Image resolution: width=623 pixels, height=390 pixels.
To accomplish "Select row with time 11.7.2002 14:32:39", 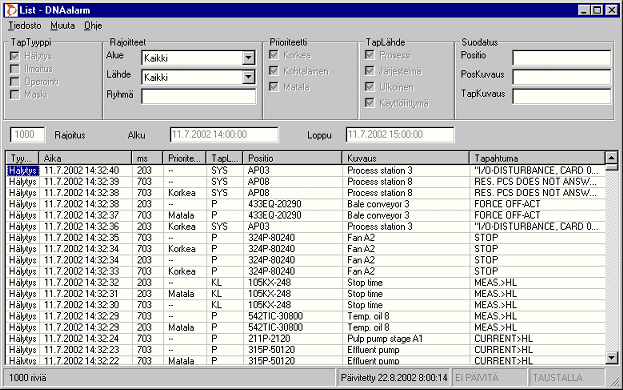I will point(306,182).
